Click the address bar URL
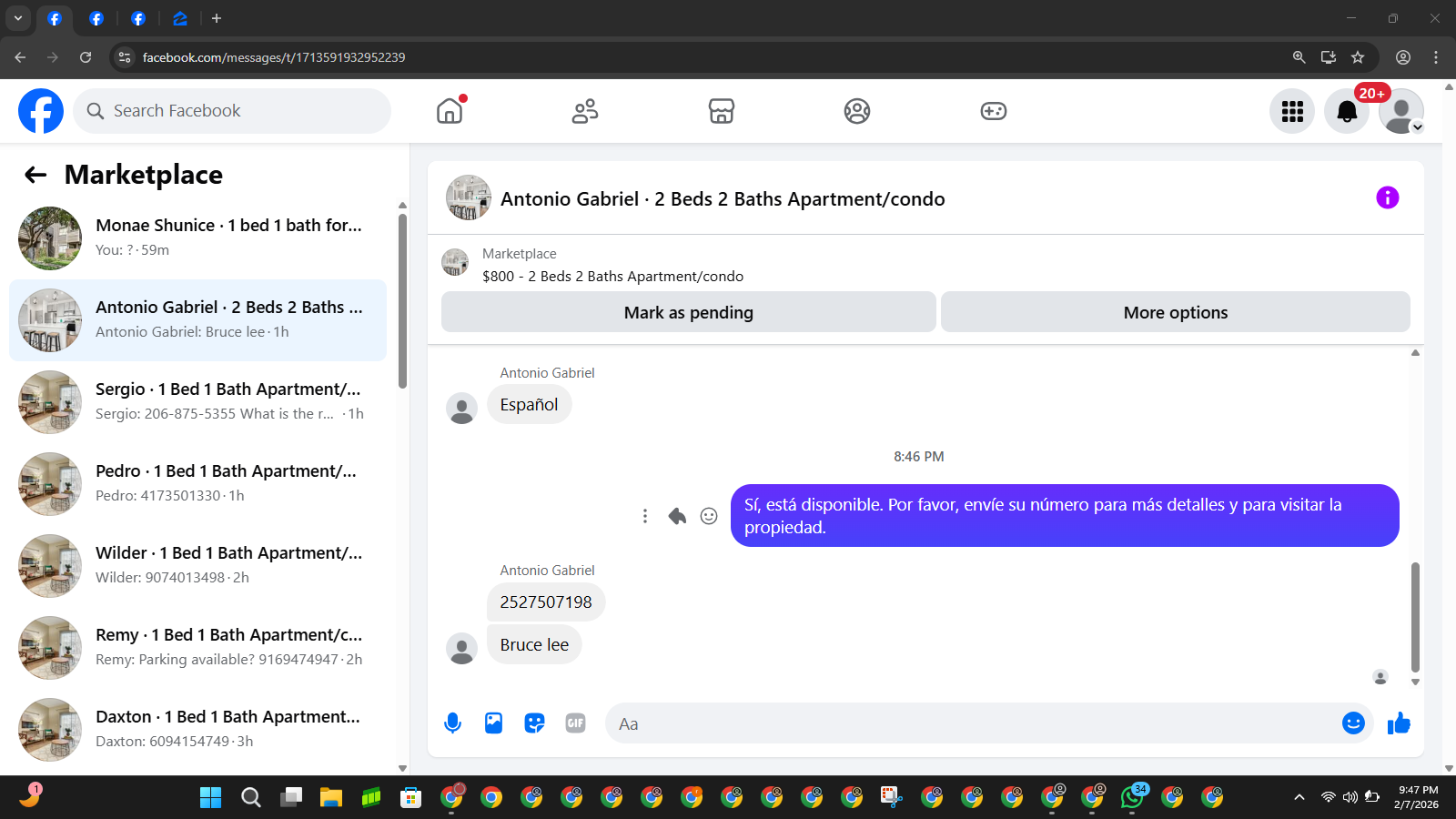The height and width of the screenshot is (819, 1456). tap(273, 57)
